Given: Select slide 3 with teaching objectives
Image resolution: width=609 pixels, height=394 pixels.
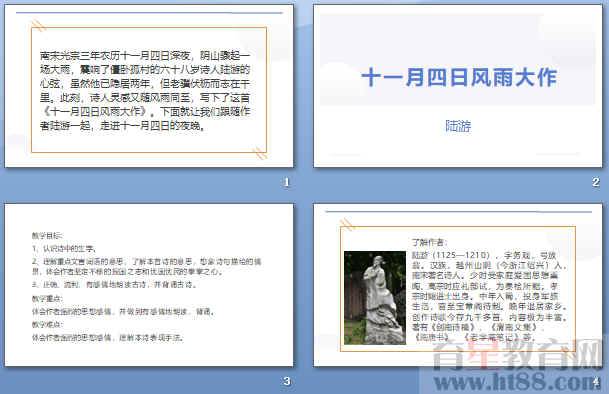Looking at the screenshot, I should tap(149, 285).
